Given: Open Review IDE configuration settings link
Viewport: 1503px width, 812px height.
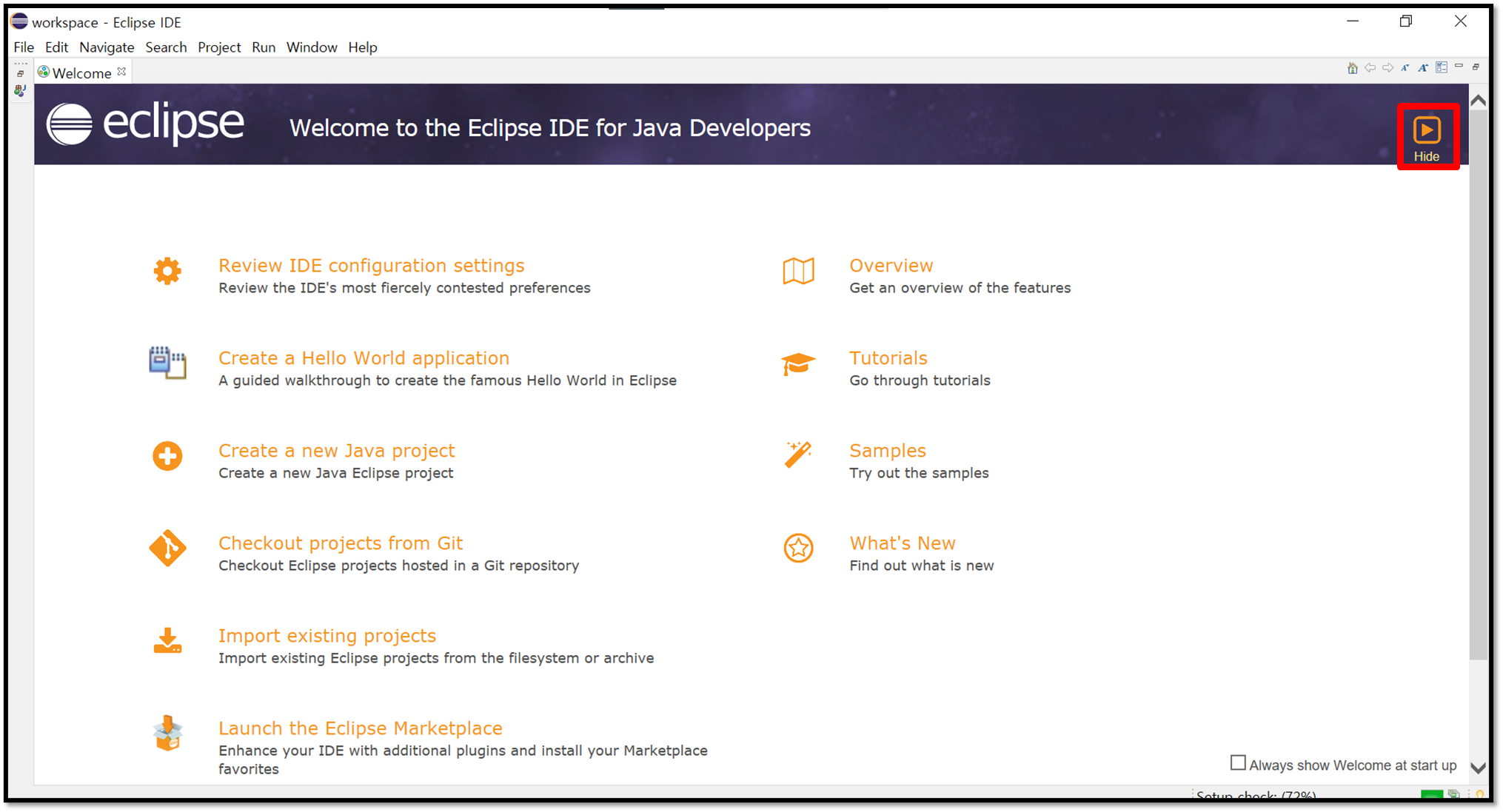Looking at the screenshot, I should (x=371, y=266).
